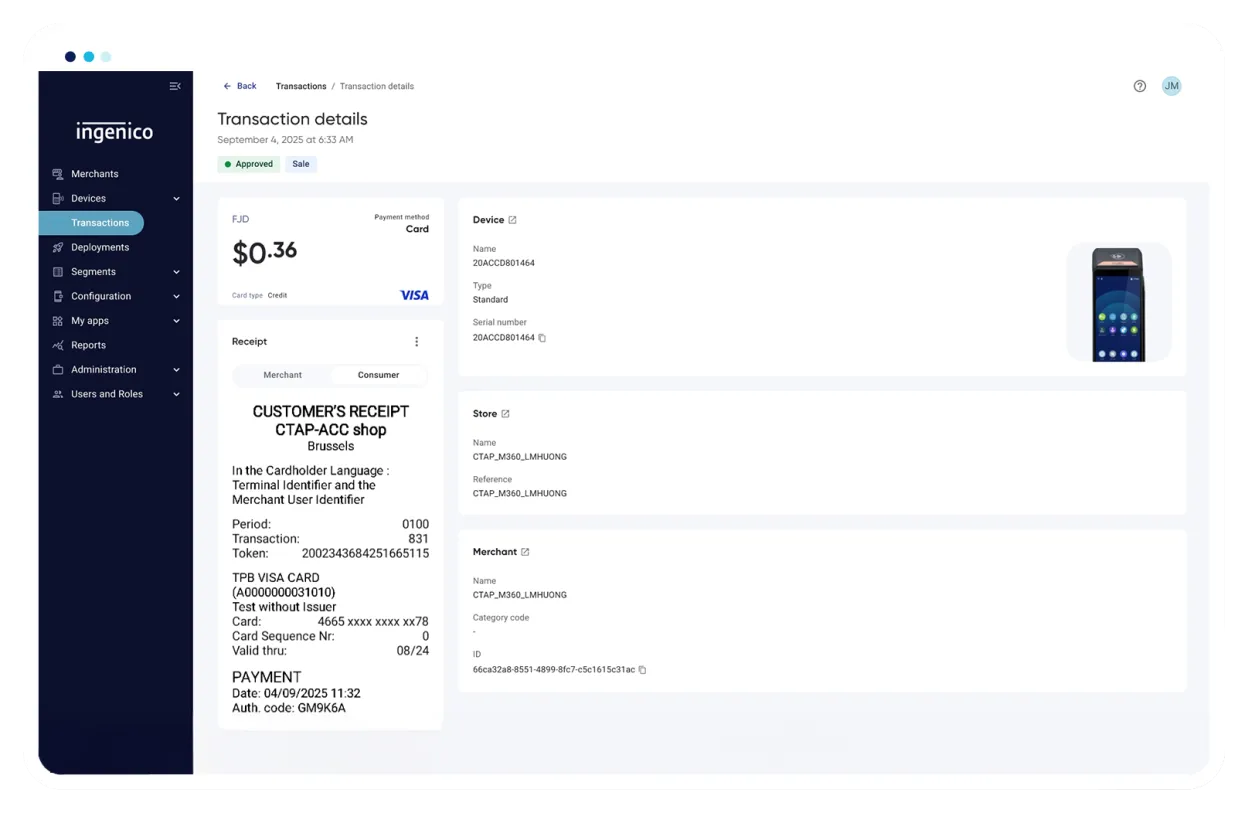Click the device terminal thumbnail image
Viewport: 1248px width, 813px height.
[x=1118, y=303]
